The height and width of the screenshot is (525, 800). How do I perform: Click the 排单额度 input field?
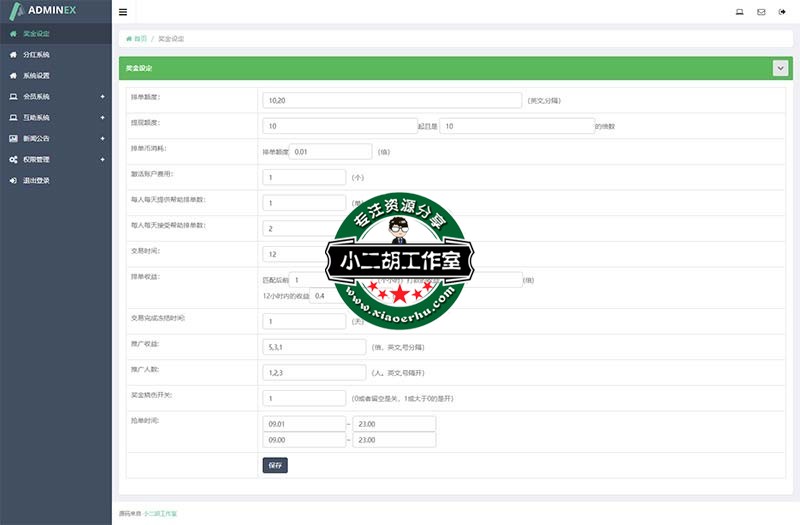point(392,100)
